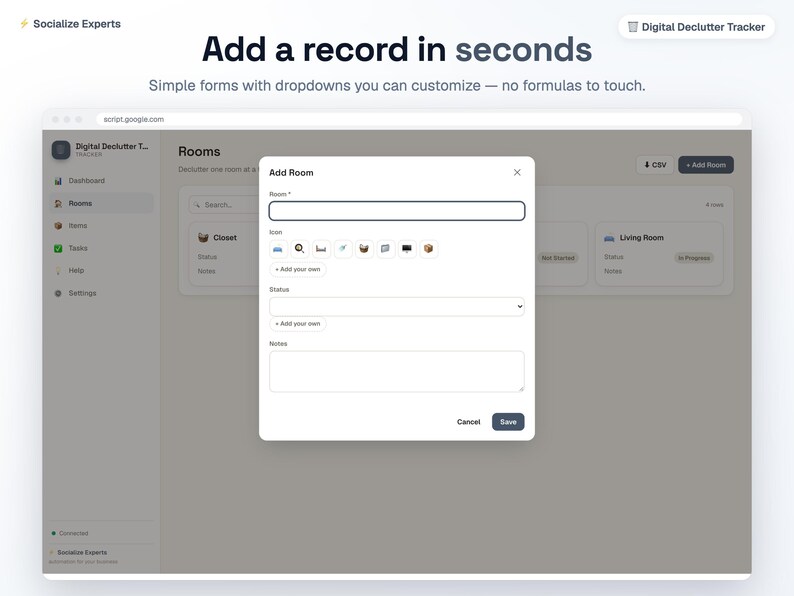Click the Living Room card title
Image resolution: width=794 pixels, height=596 pixels.
[642, 237]
